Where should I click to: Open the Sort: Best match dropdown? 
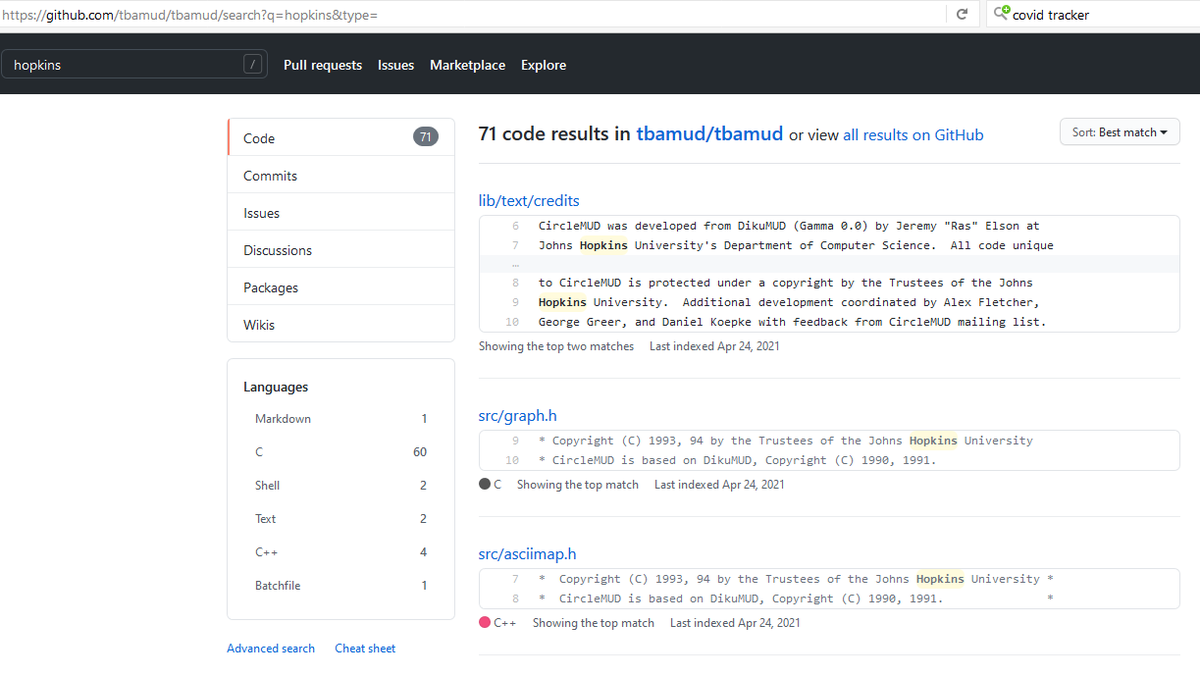(1119, 132)
